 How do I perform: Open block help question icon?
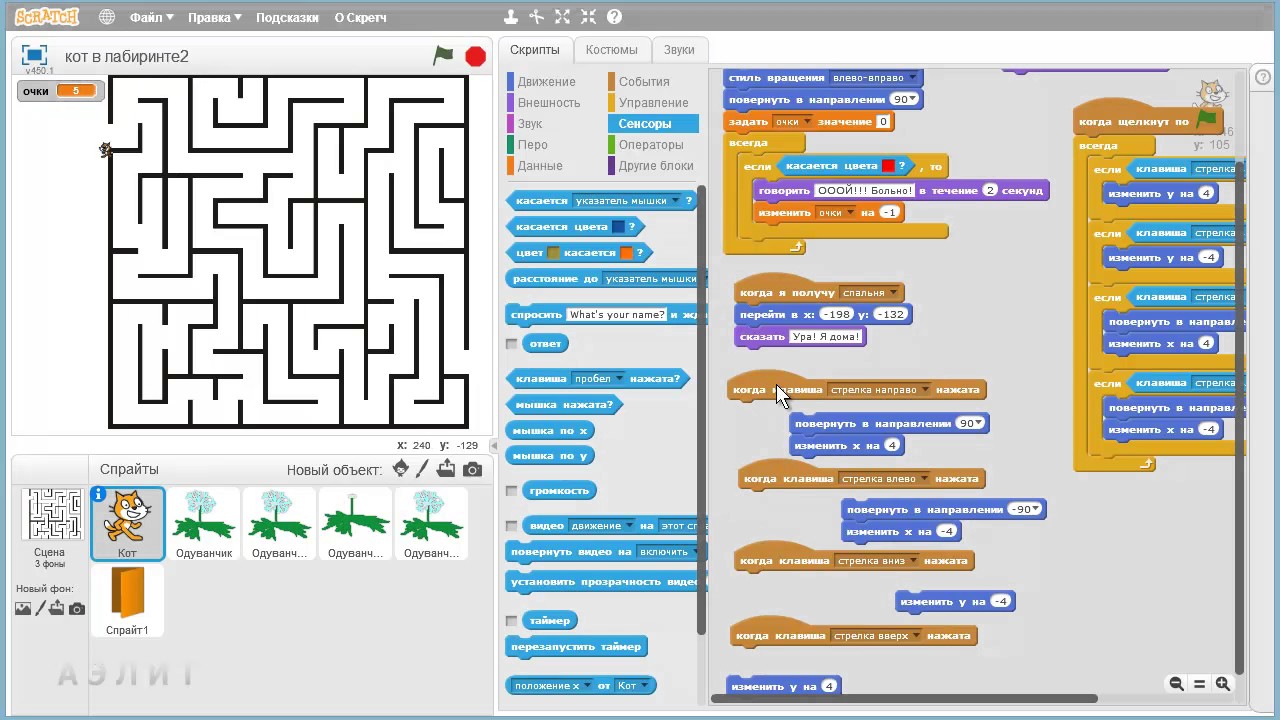click(x=615, y=17)
